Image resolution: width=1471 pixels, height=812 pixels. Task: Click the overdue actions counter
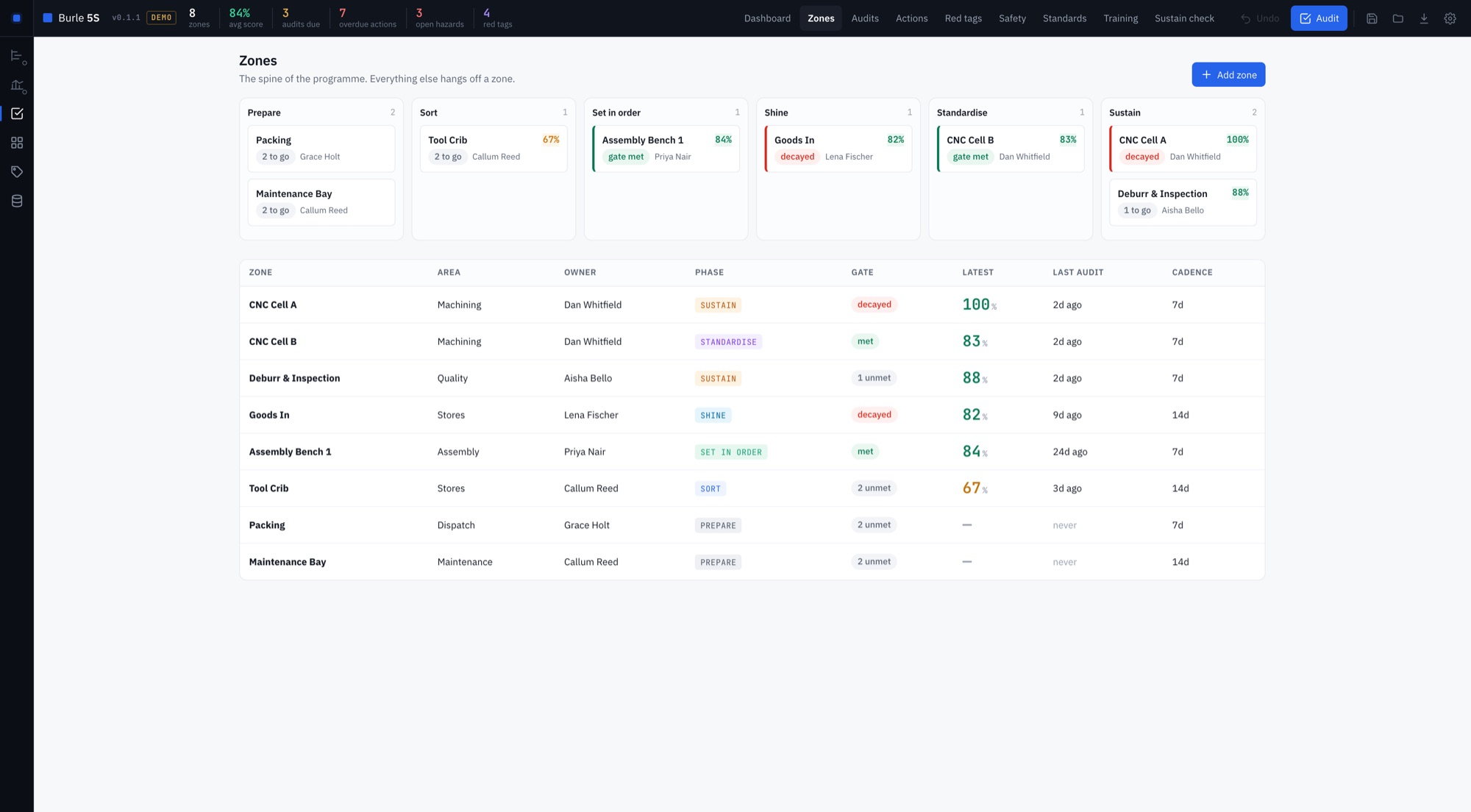[367, 18]
